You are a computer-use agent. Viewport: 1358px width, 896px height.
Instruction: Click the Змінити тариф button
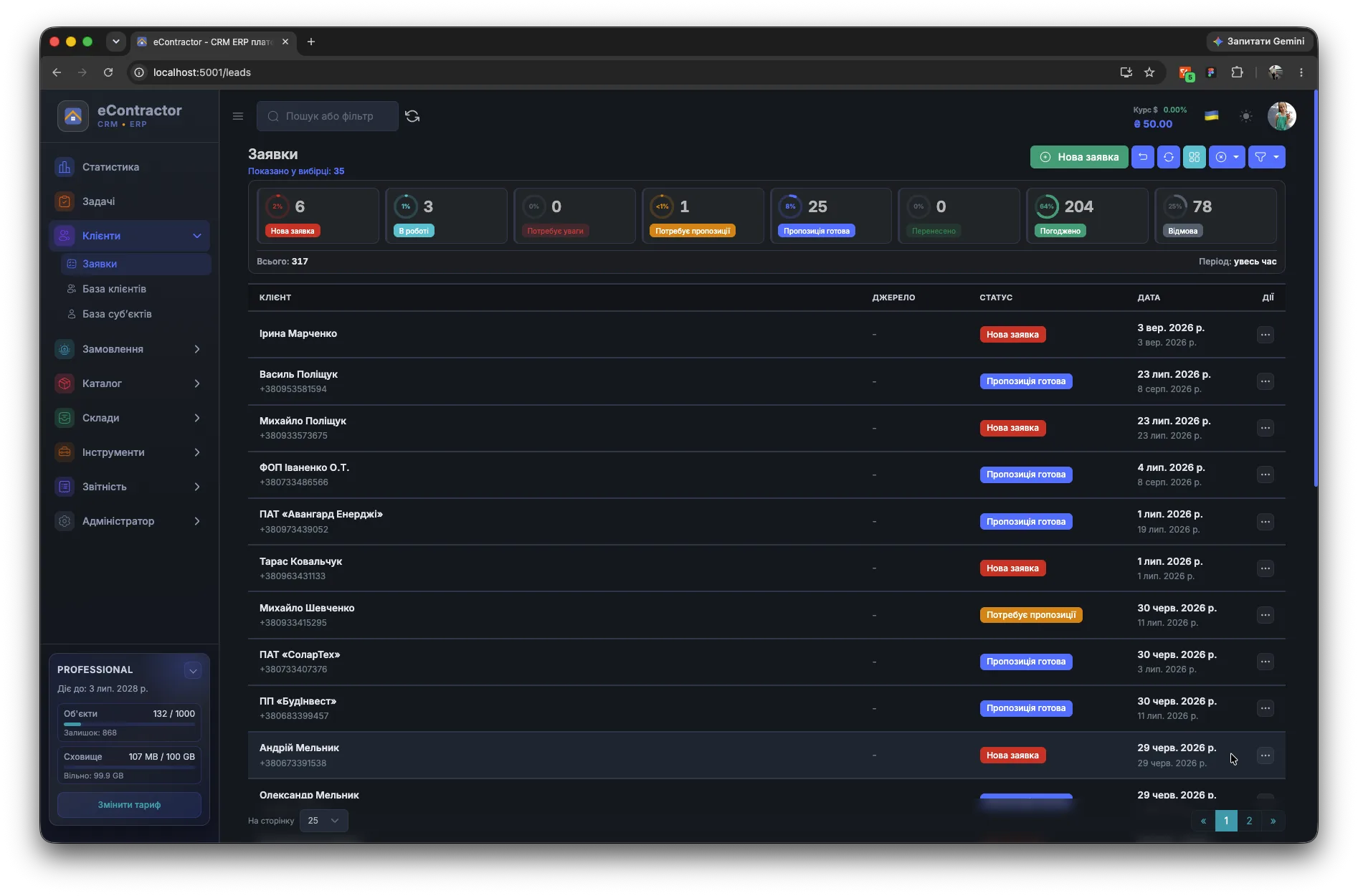(x=129, y=805)
